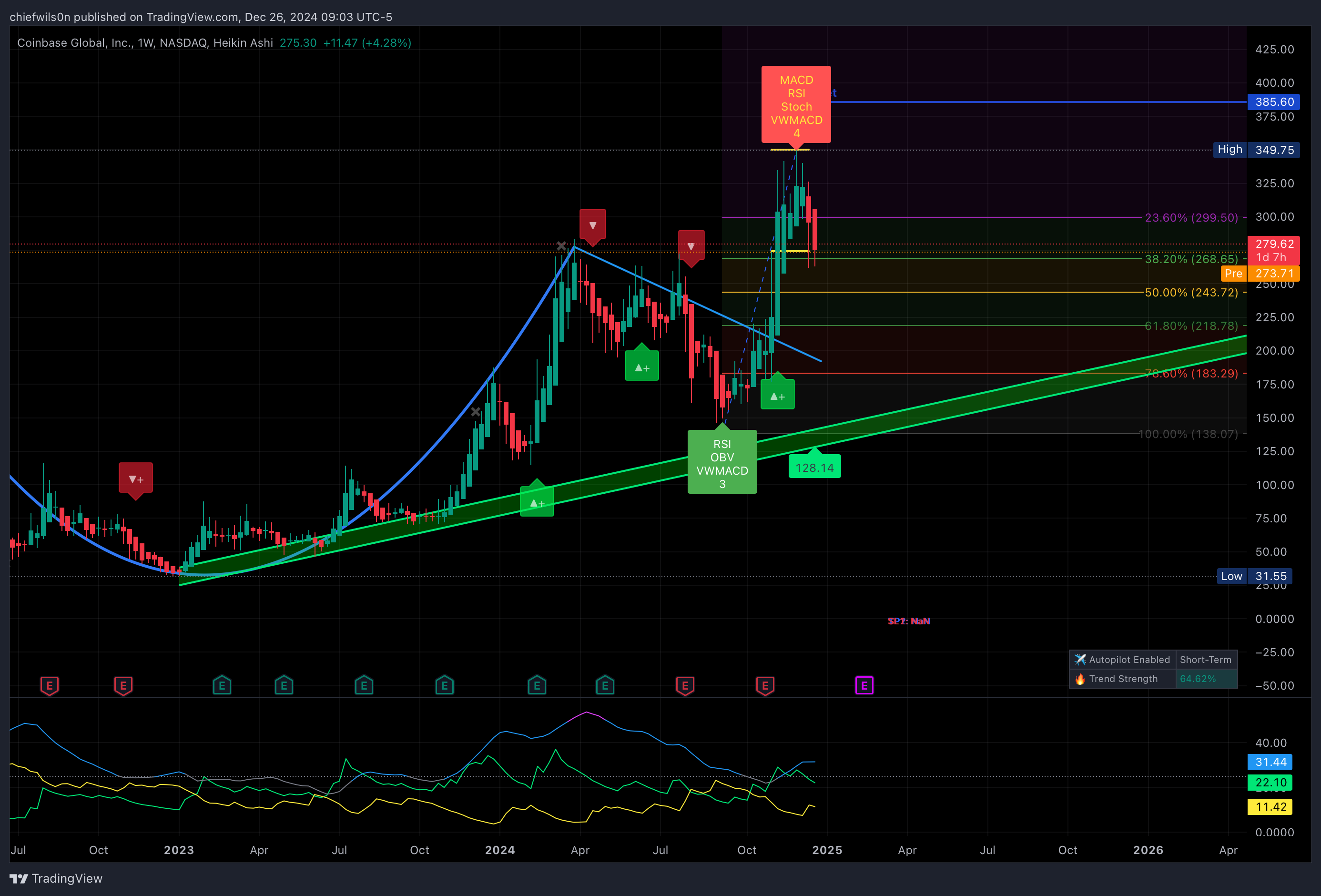Click the 2023 label on the time axis
This screenshot has width=1321, height=896.
[179, 850]
